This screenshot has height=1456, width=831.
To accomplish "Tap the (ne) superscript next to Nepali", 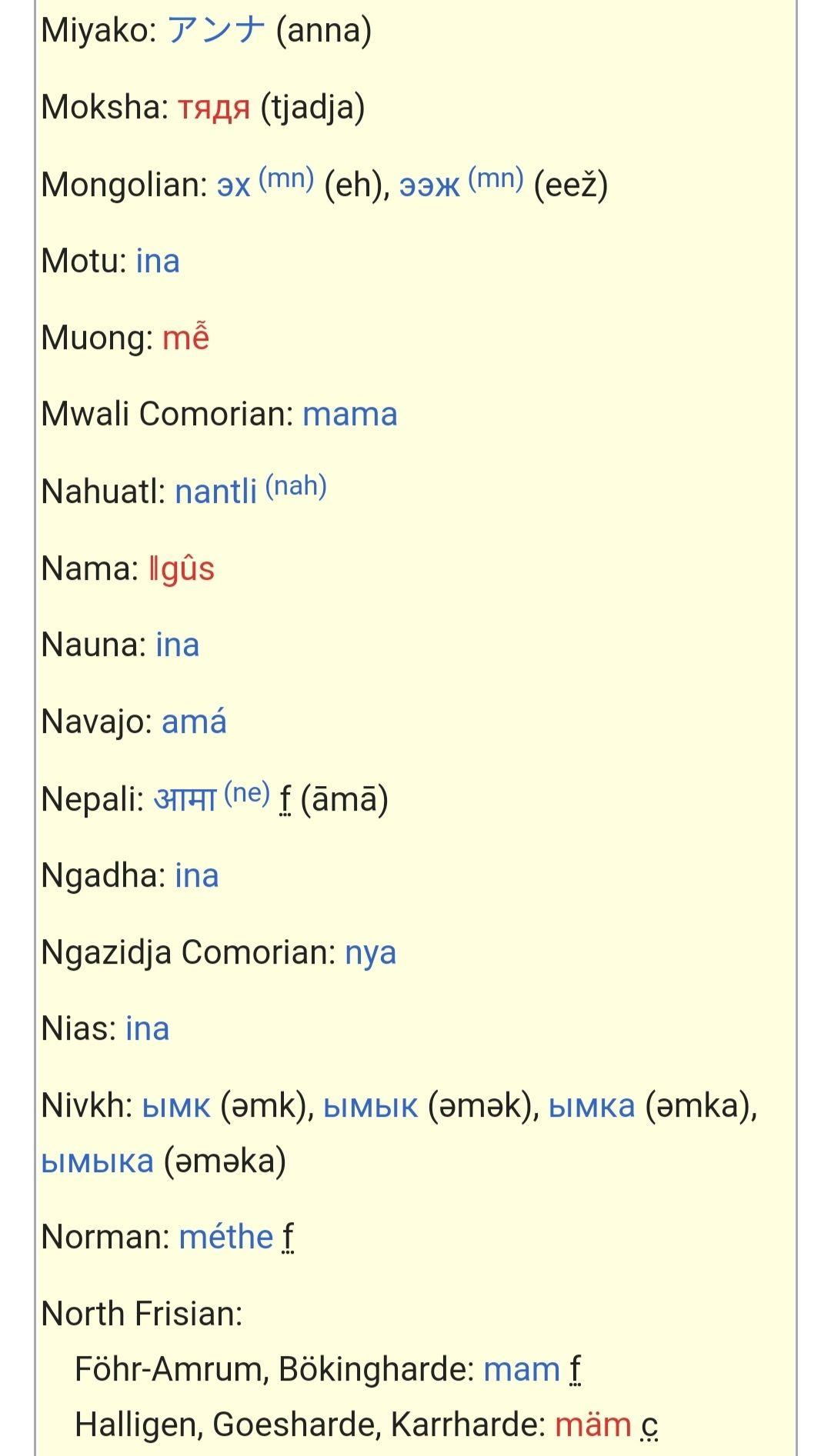I will [x=247, y=793].
